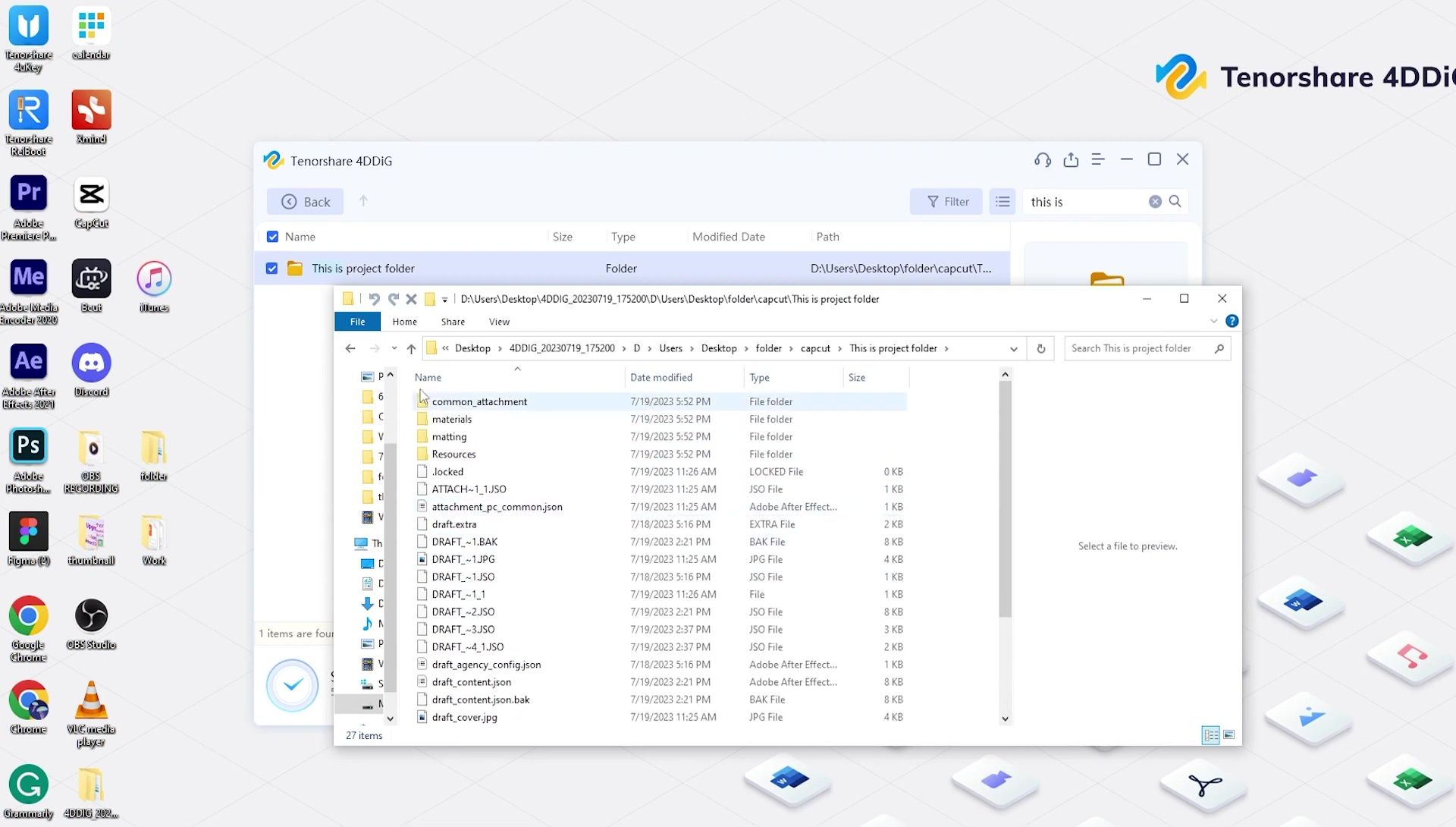The height and width of the screenshot is (827, 1456).
Task: Open the Home ribbon tab
Action: tap(405, 322)
